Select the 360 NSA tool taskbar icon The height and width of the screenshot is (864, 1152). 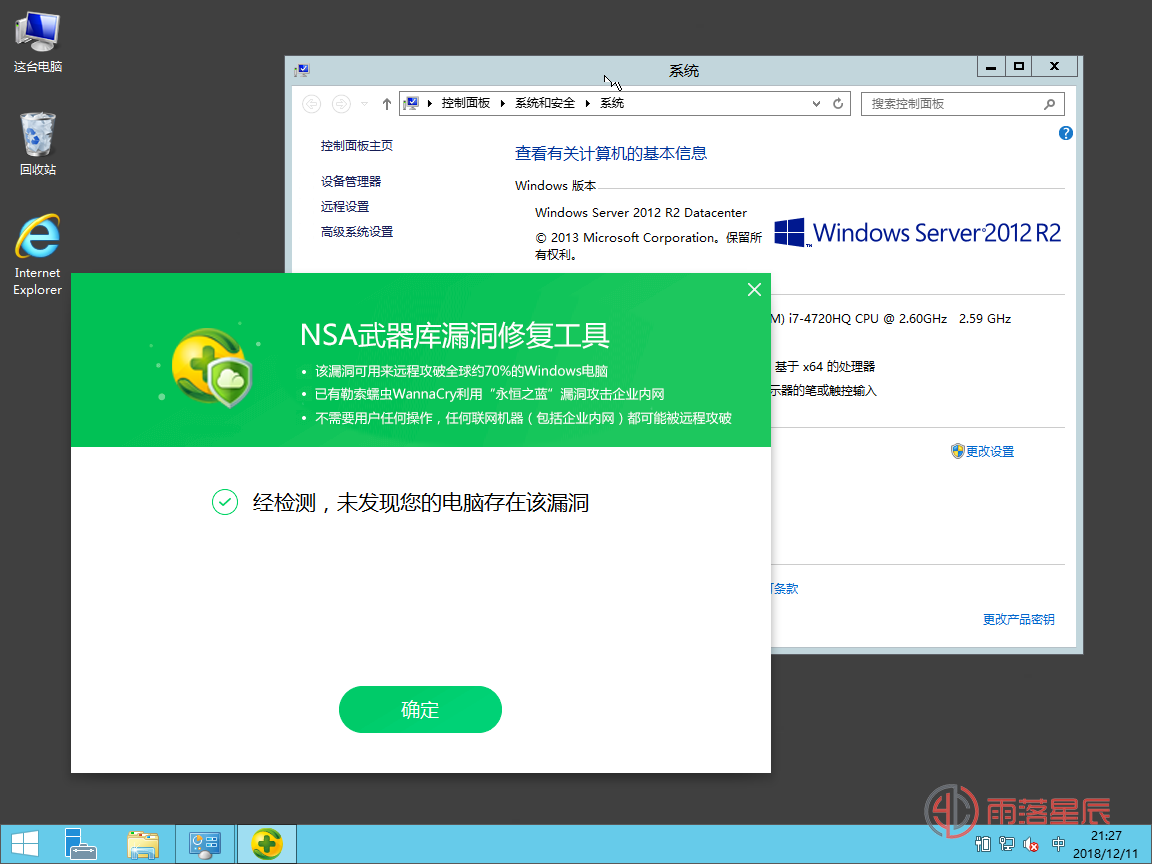point(267,844)
